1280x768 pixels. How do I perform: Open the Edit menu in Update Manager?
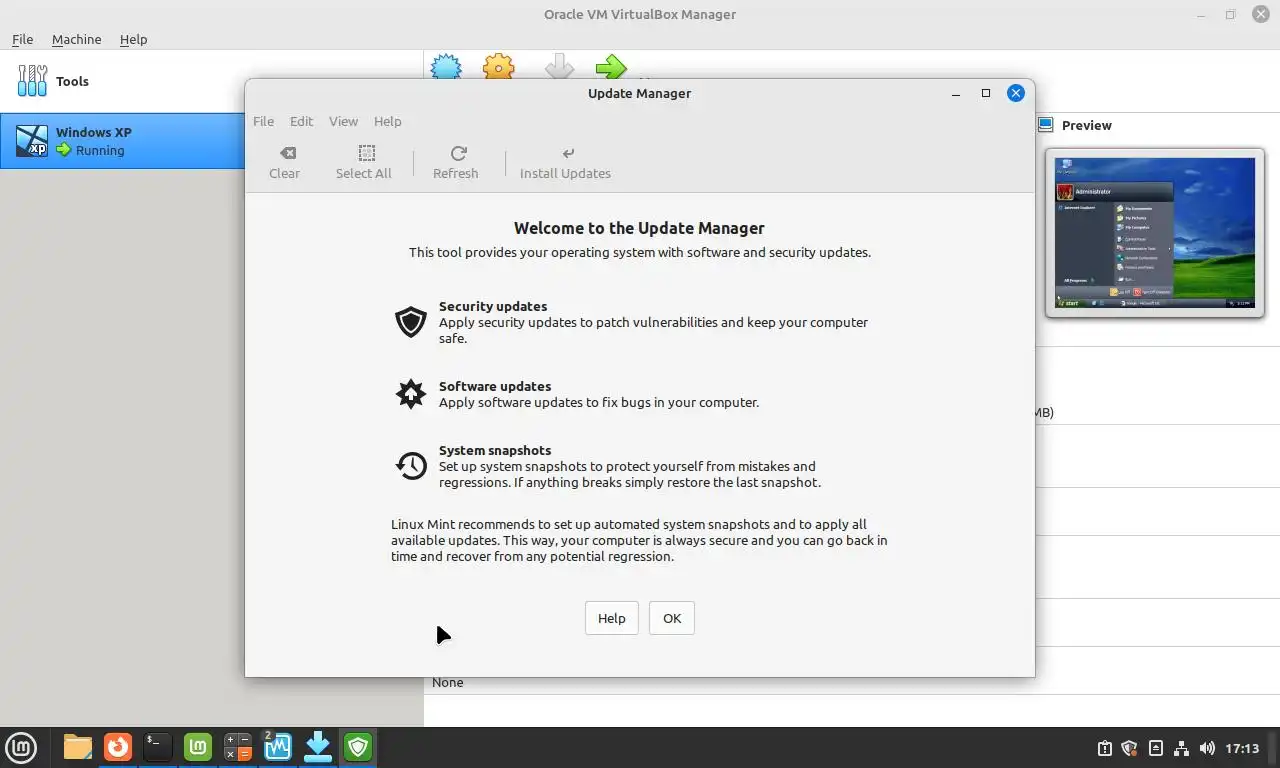tap(301, 121)
